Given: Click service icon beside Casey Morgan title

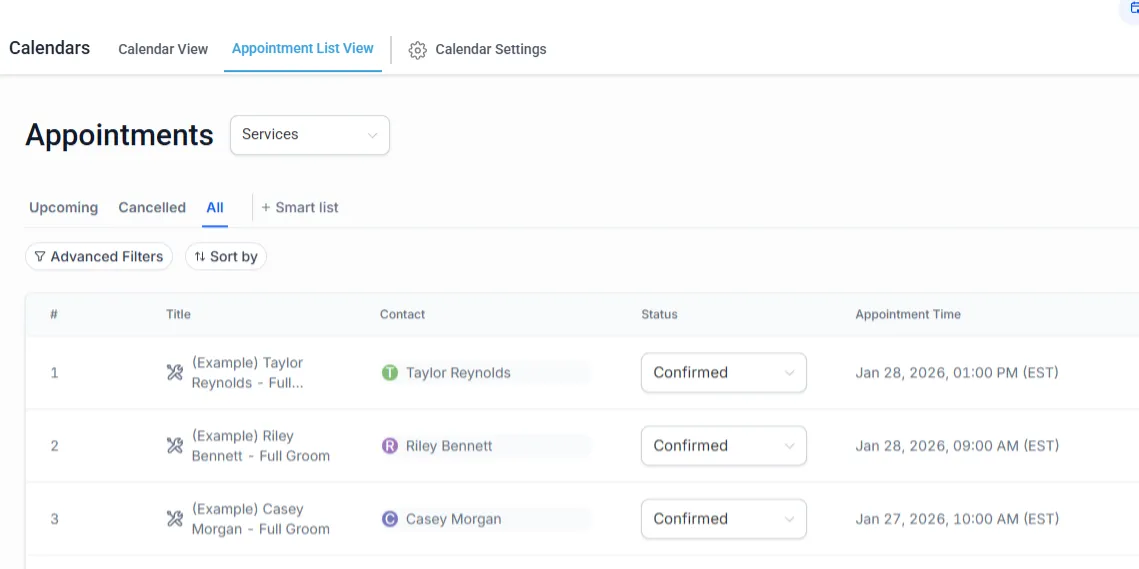Looking at the screenshot, I should tap(174, 519).
